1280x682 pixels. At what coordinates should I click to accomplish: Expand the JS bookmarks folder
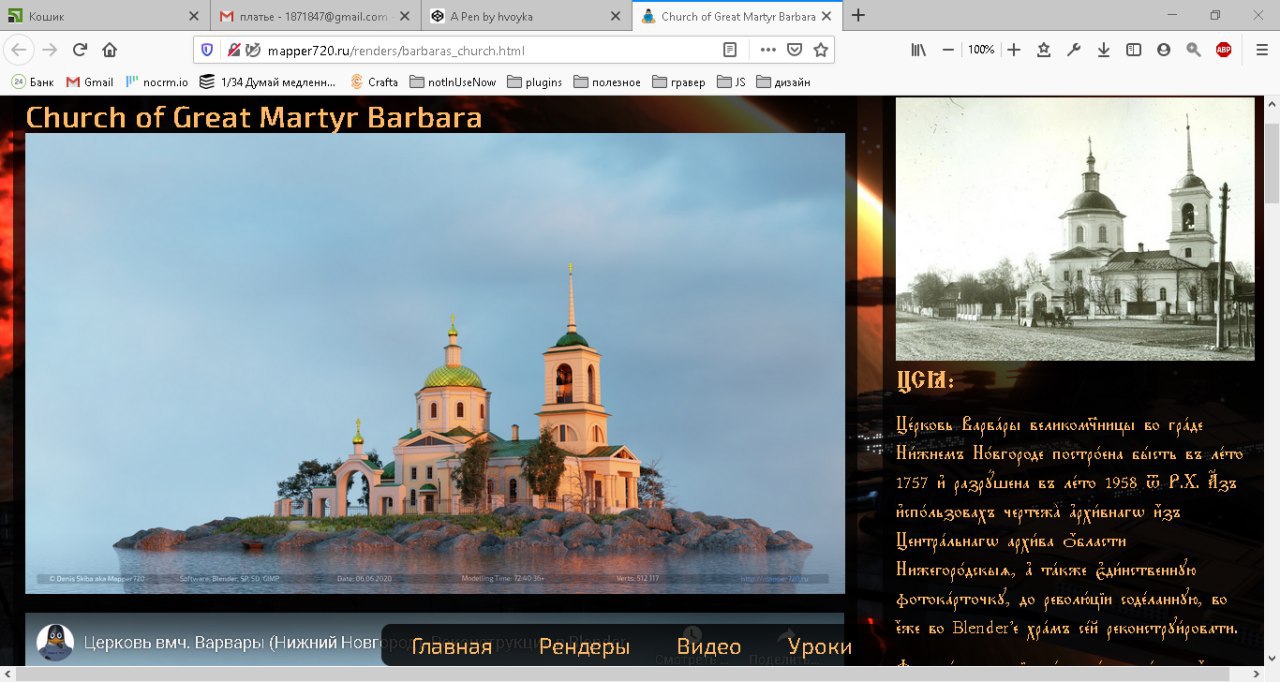point(732,82)
